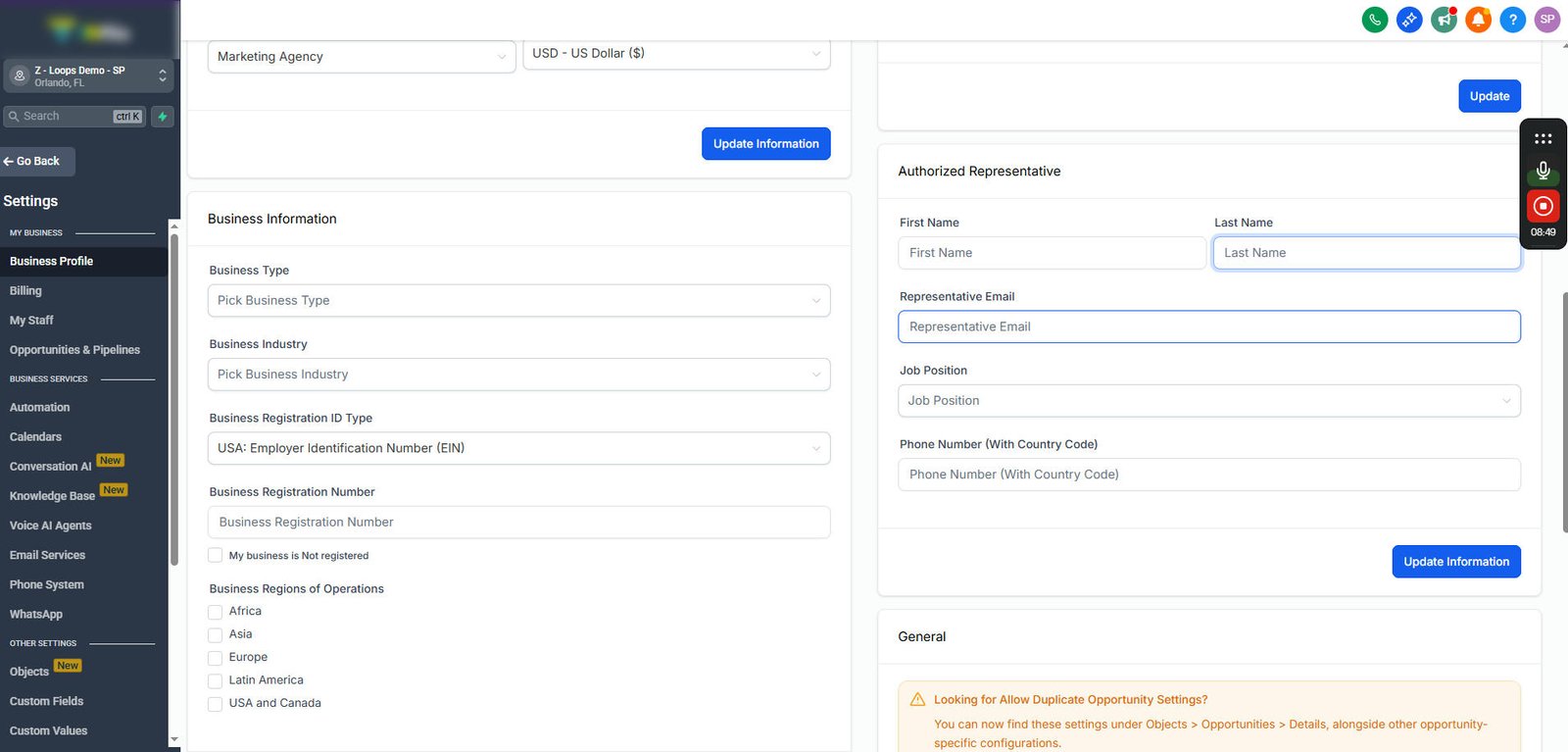Open the megaphone announcements icon
This screenshot has width=1568, height=752.
tap(1444, 20)
